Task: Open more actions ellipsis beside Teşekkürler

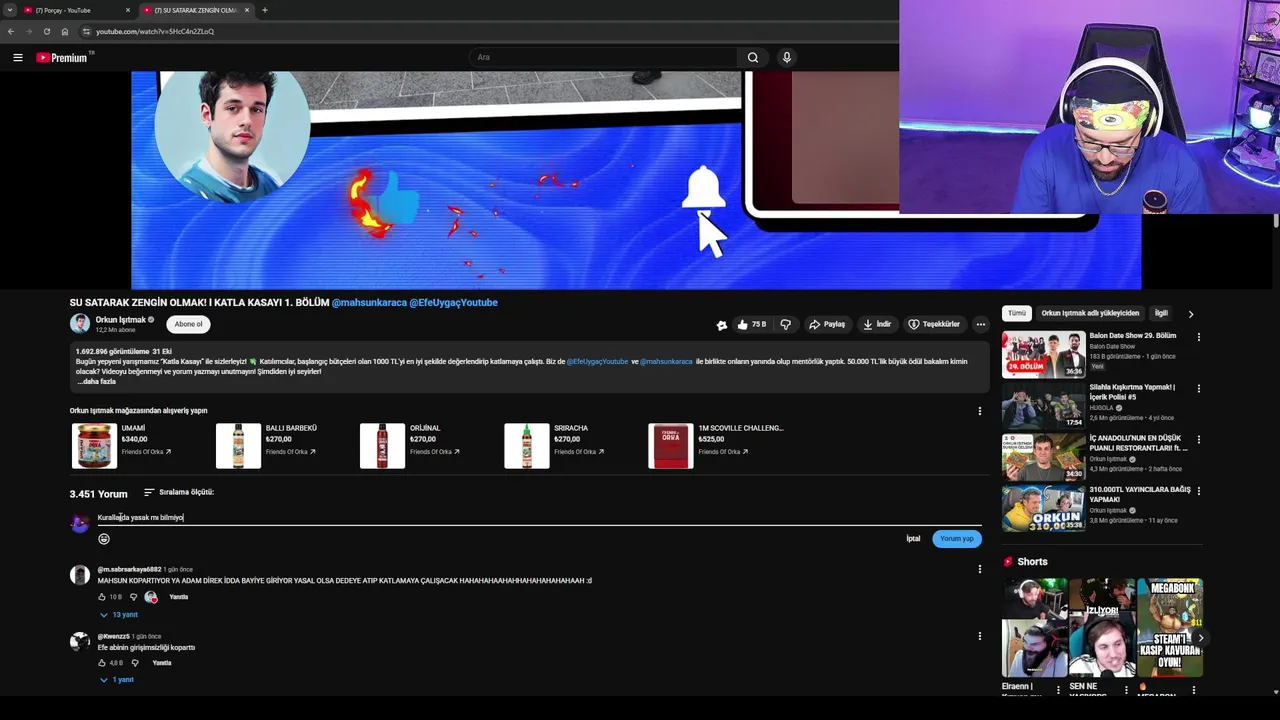Action: tap(981, 324)
